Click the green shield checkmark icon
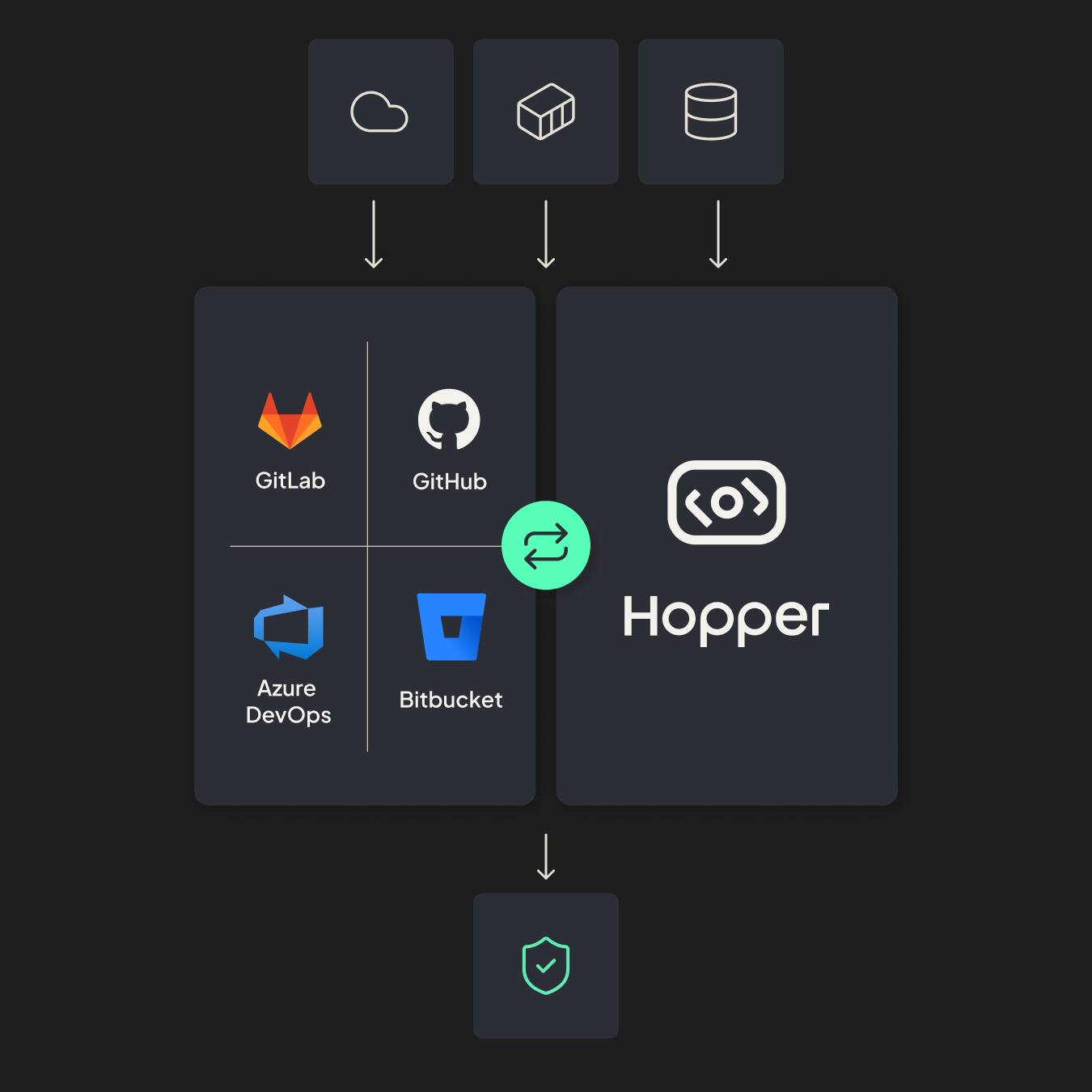 pos(546,965)
